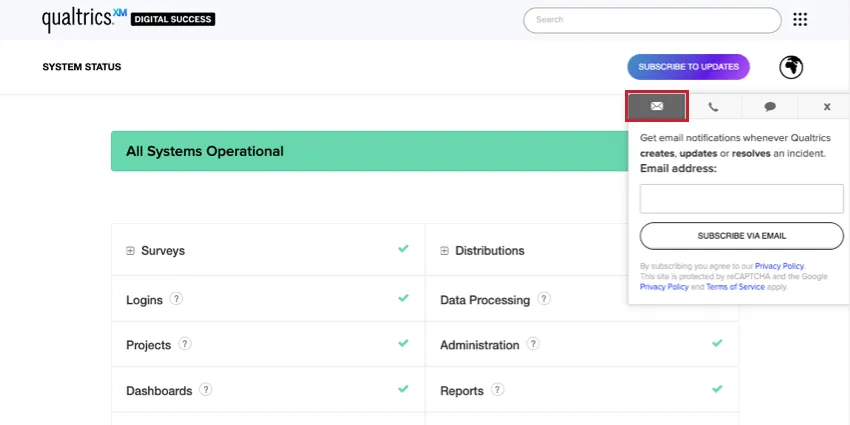The image size is (850, 425).
Task: Expand the Surveys component group
Action: coord(130,251)
